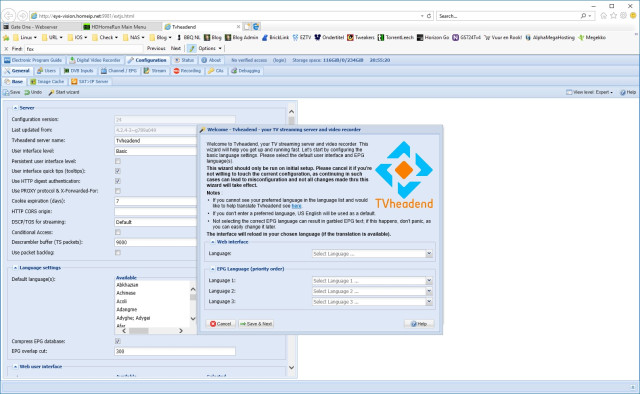Open the View level Expert dropdown
Viewport: 640px width, 394px height.
tap(590, 92)
